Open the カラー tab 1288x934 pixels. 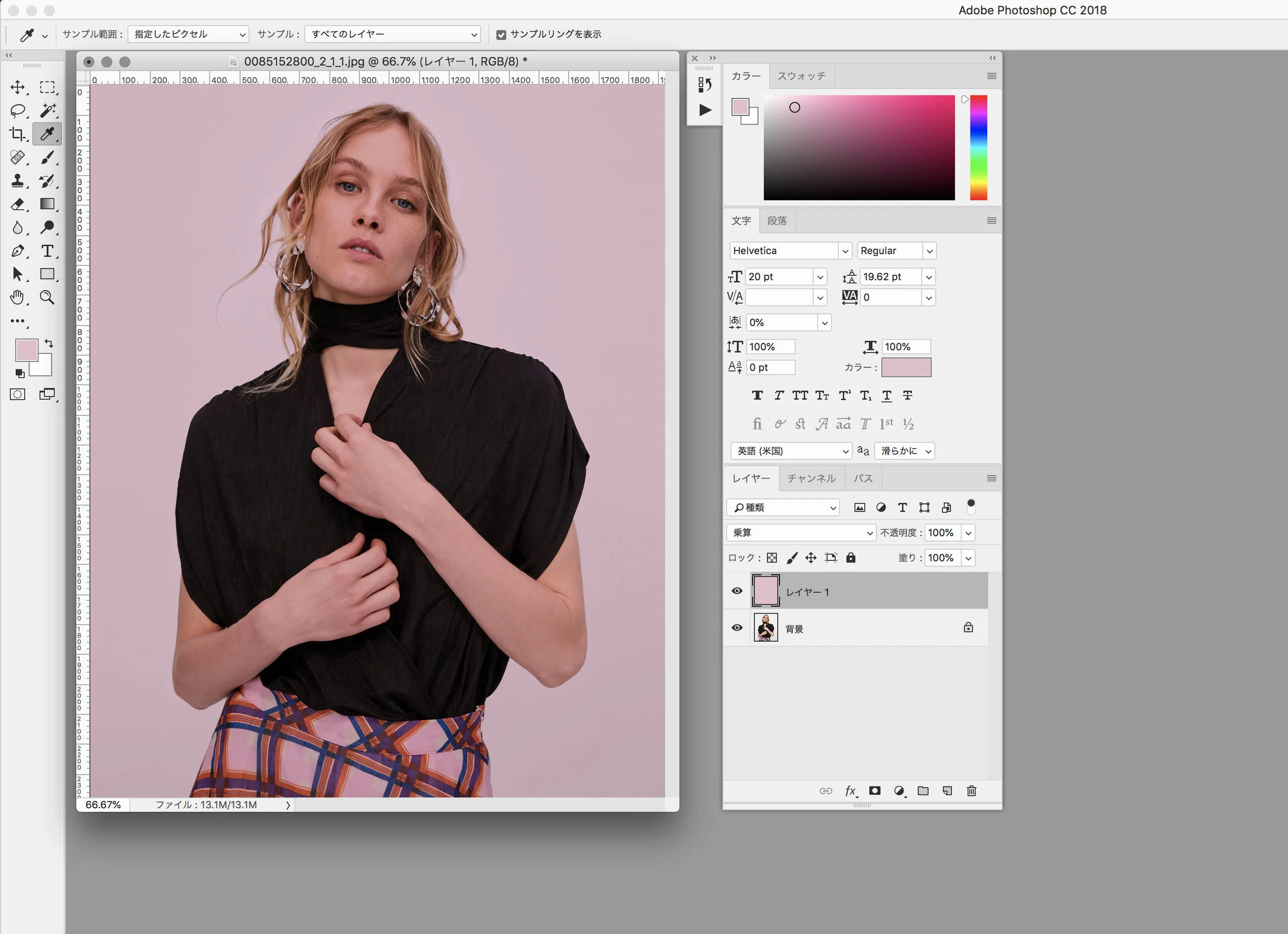(745, 76)
